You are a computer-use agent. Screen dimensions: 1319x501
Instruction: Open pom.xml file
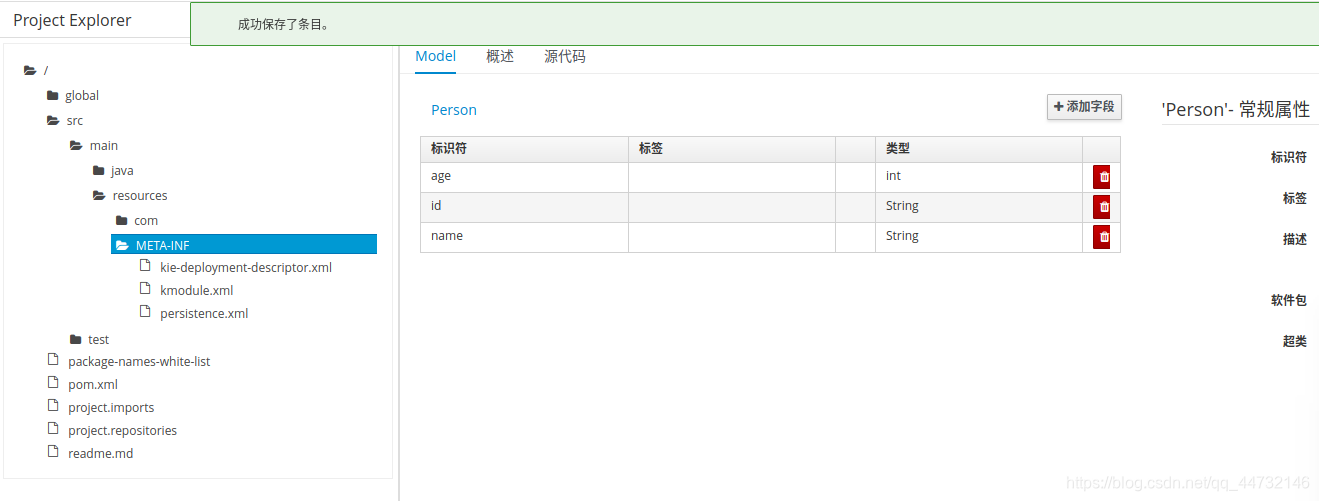tap(93, 385)
